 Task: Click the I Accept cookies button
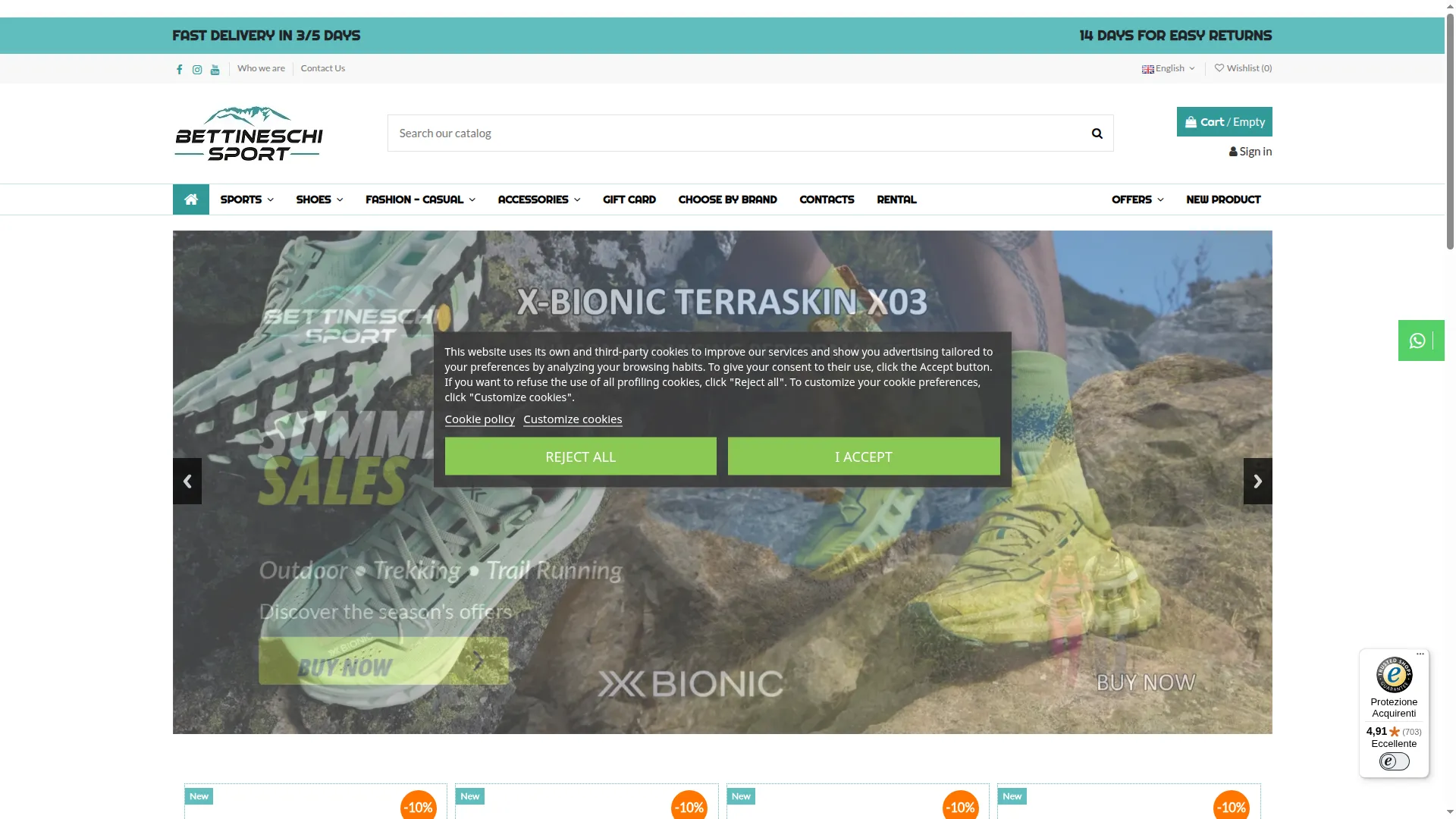[x=864, y=457]
